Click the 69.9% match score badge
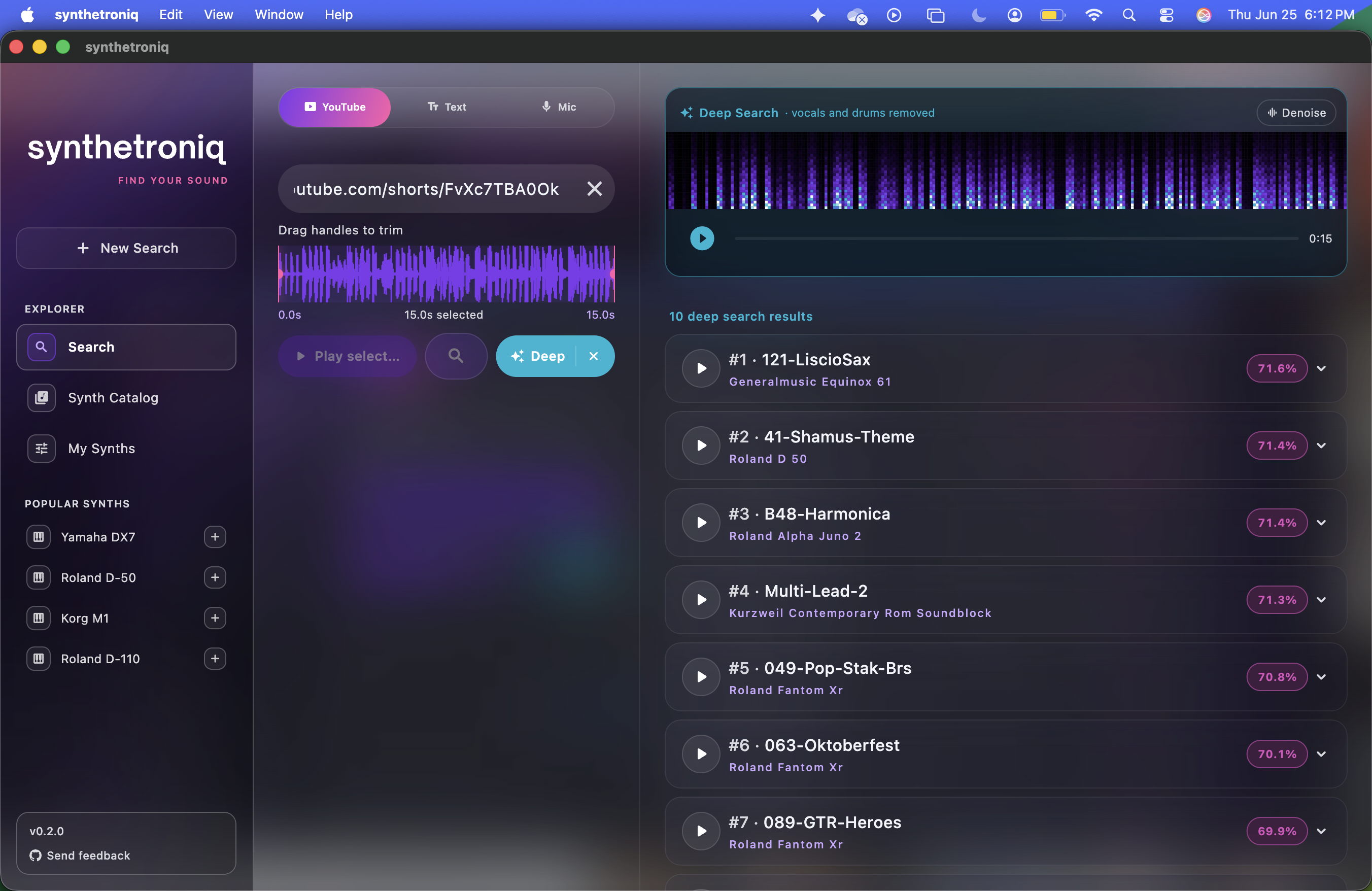Screen dimensions: 1372x891 coord(1277,831)
